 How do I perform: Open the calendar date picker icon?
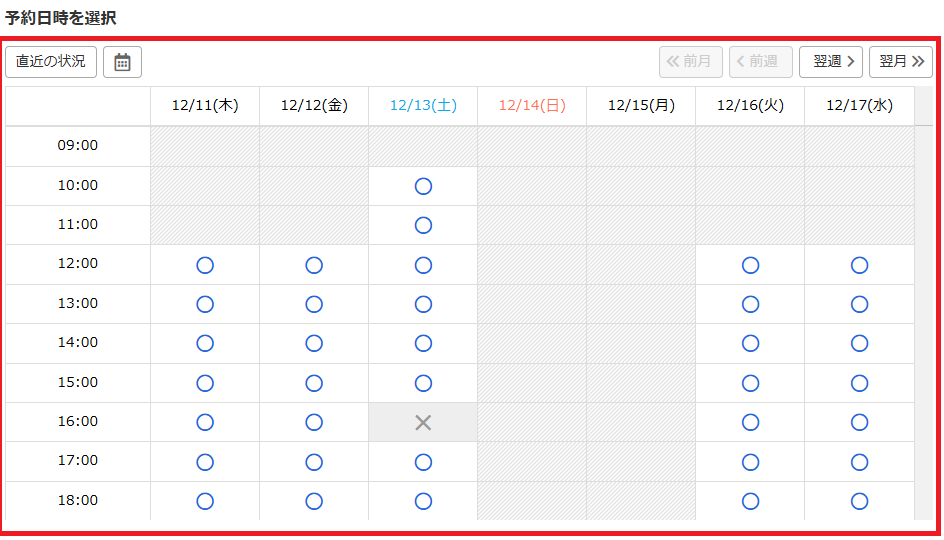click(122, 62)
